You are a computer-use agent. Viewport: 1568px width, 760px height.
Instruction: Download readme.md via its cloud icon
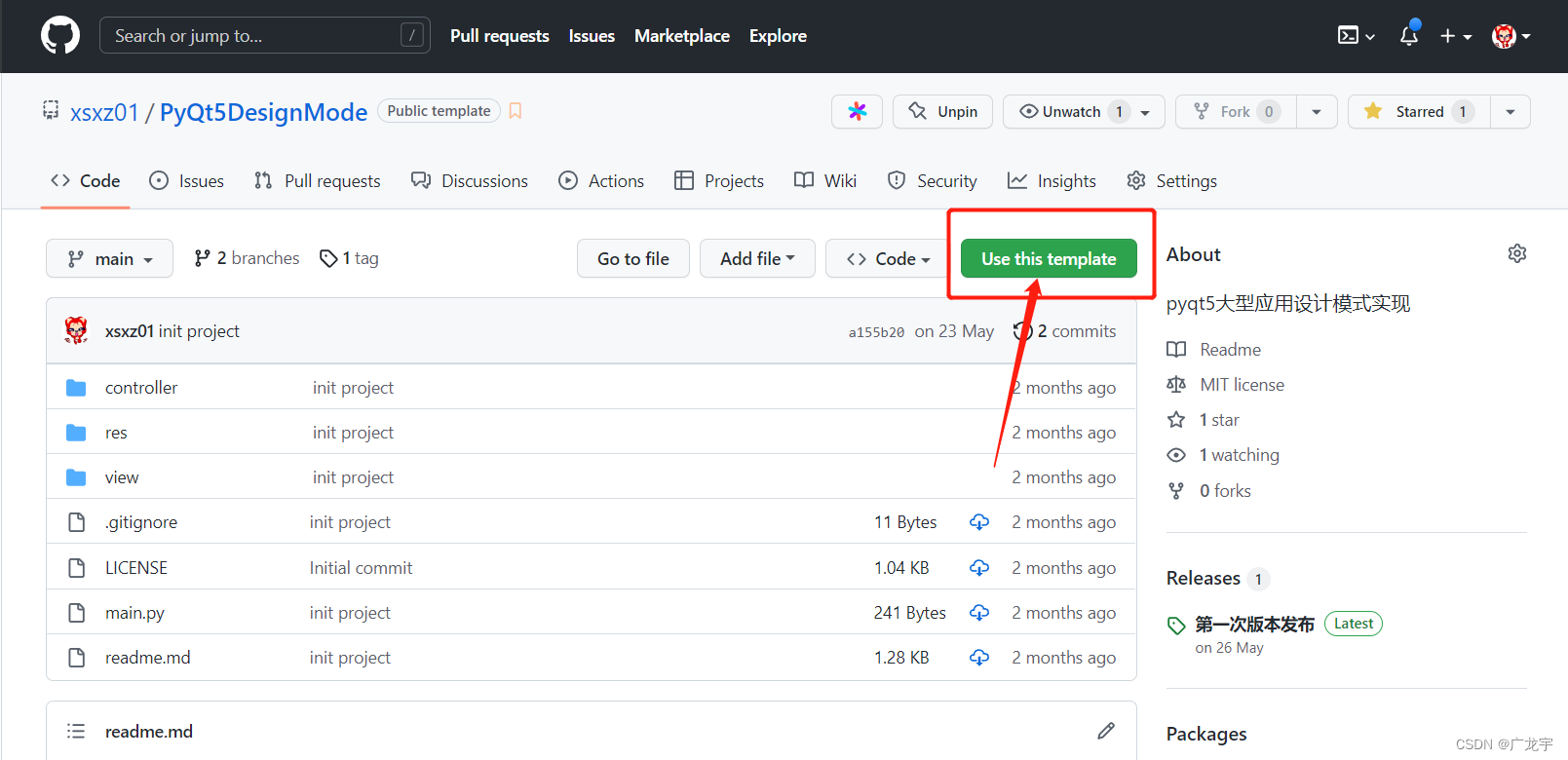pyautogui.click(x=979, y=658)
